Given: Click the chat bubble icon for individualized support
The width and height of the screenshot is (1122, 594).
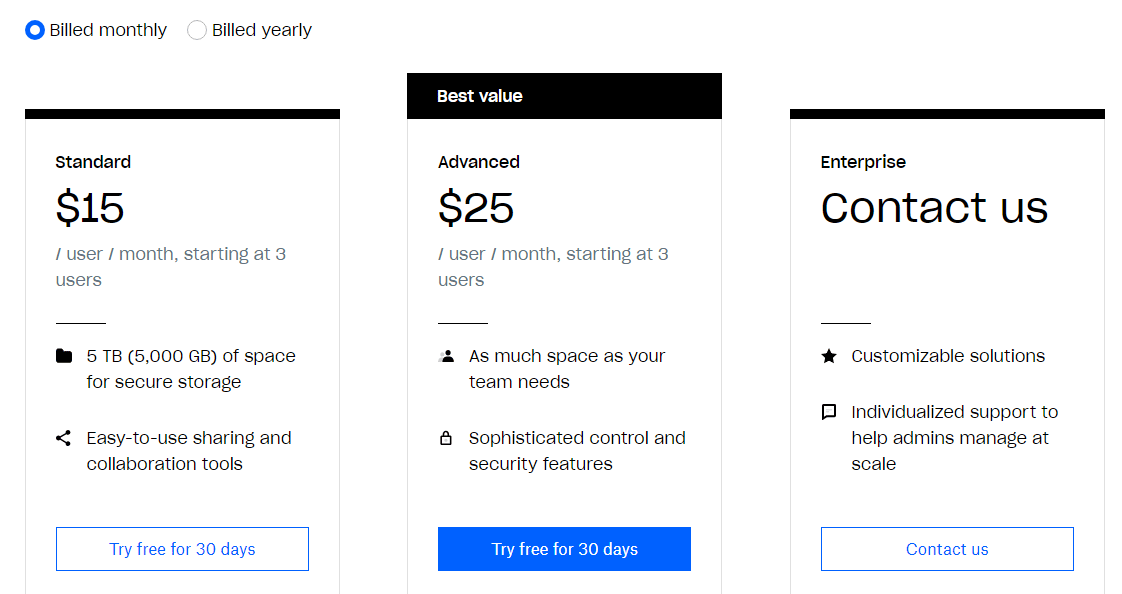Looking at the screenshot, I should click(x=829, y=412).
